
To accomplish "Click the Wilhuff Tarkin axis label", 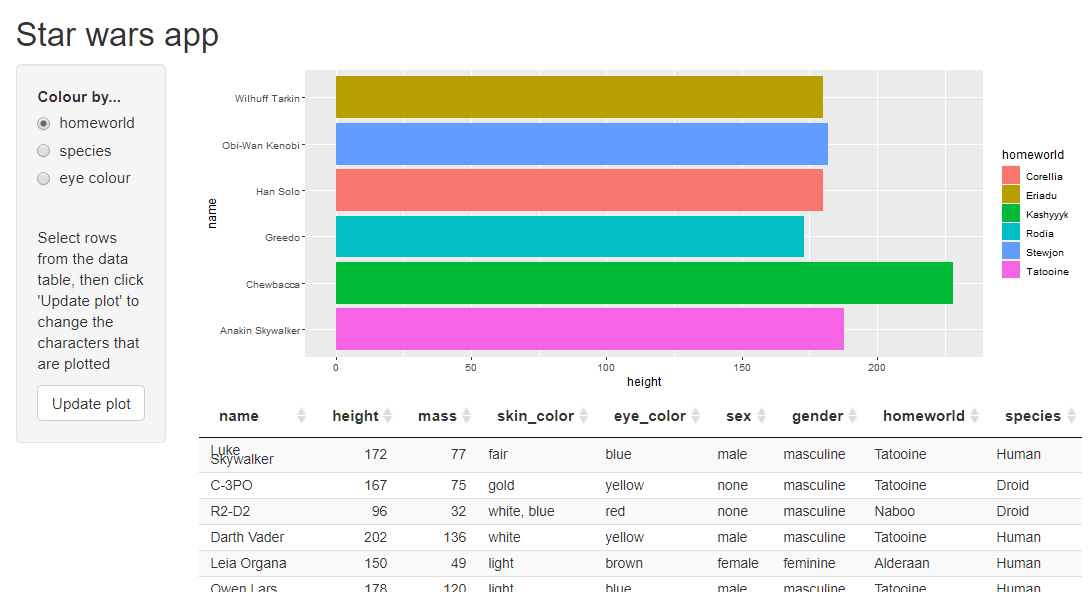I will coord(267,98).
